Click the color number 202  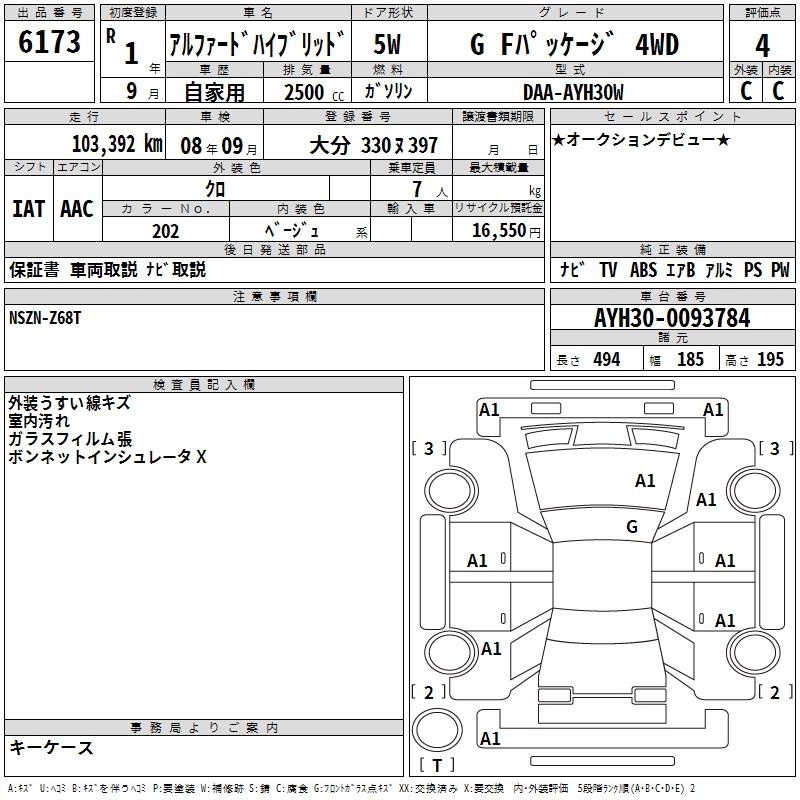coord(165,231)
